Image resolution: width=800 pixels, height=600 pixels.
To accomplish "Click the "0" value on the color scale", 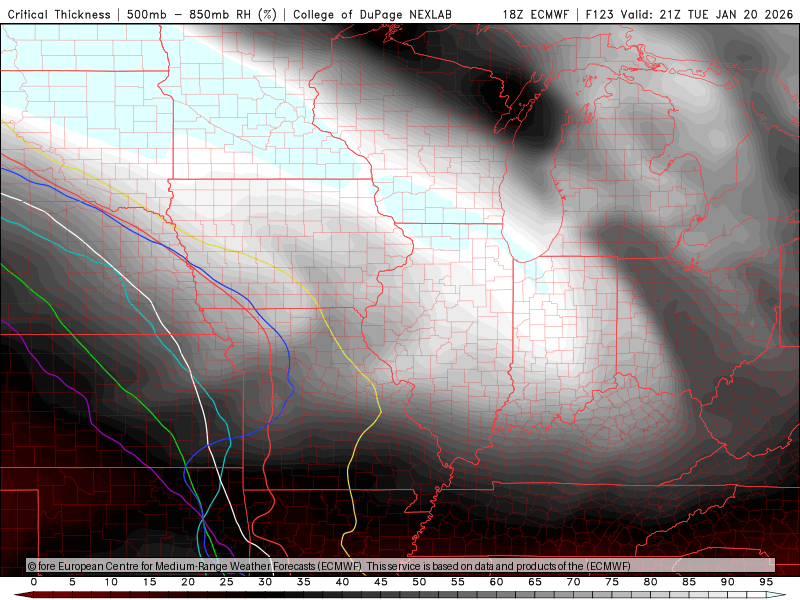I will (x=34, y=582).
